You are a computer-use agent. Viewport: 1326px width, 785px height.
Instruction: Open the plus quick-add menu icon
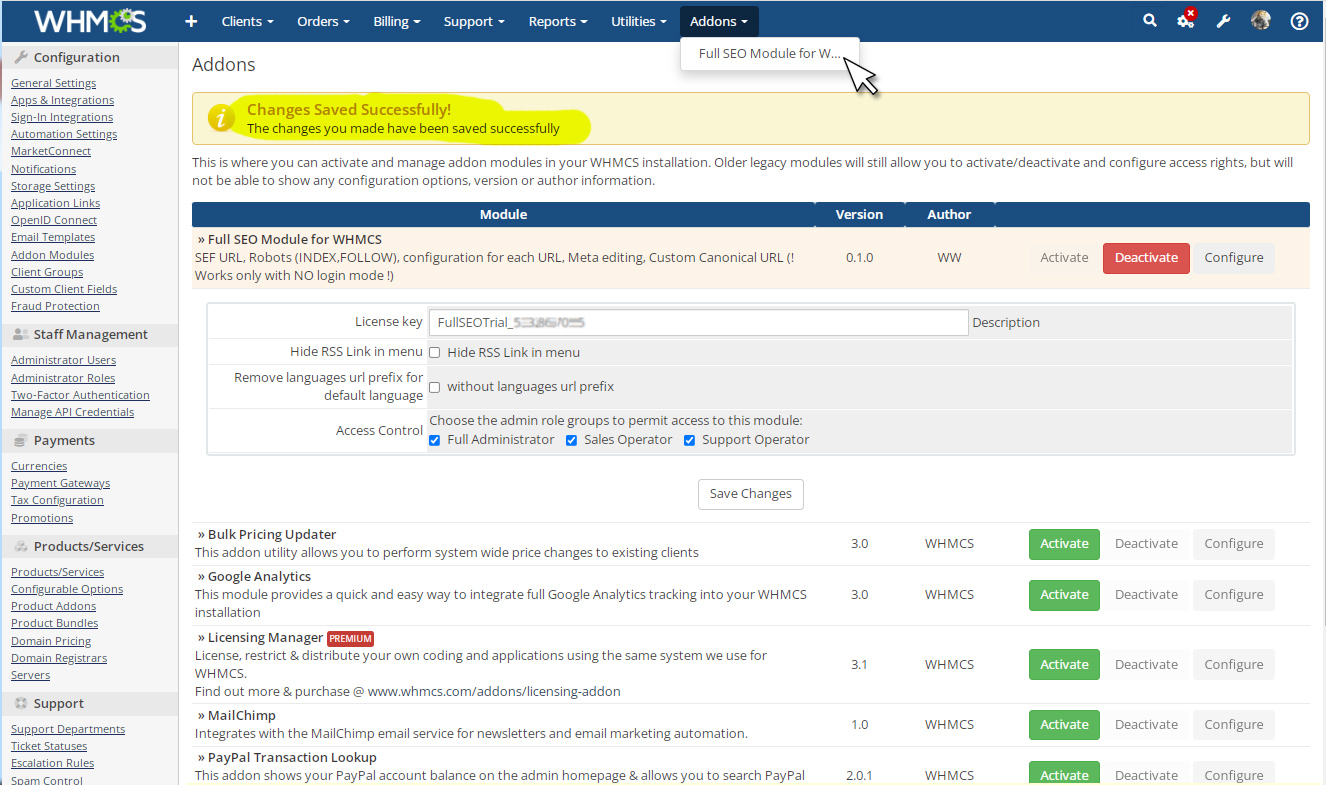coord(192,21)
